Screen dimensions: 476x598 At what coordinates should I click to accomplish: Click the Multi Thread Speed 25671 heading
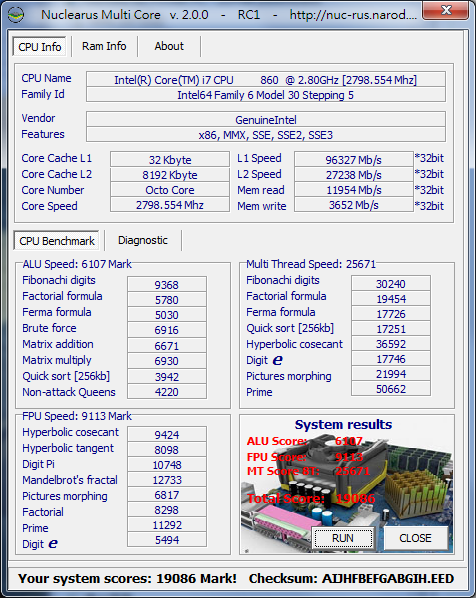click(x=311, y=264)
